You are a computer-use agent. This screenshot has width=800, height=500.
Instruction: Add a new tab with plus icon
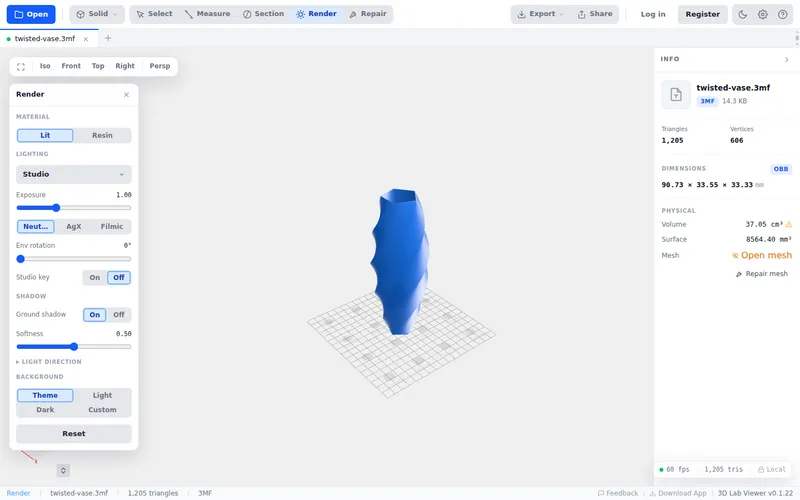coord(108,38)
